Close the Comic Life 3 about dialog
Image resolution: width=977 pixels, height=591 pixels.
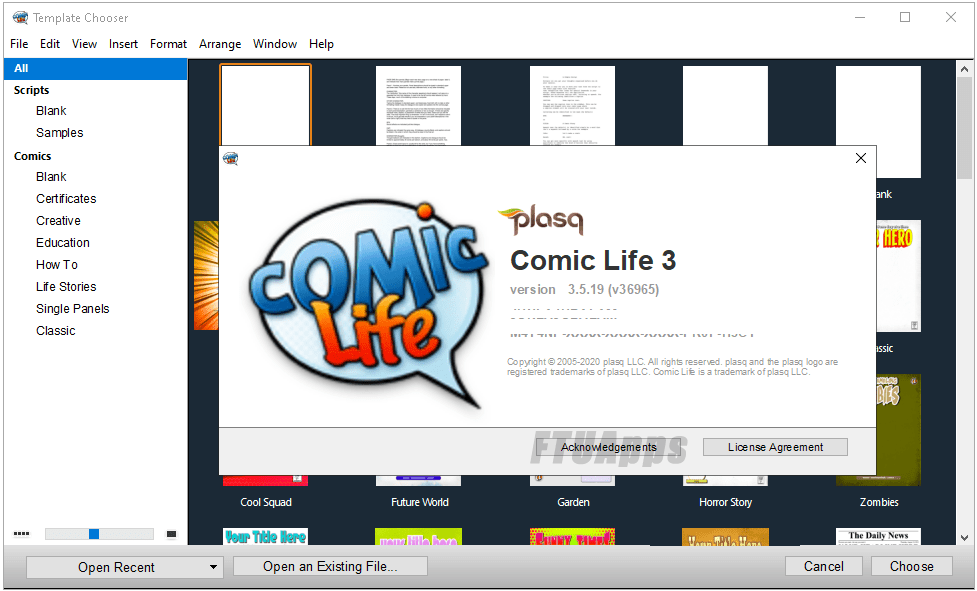point(860,158)
